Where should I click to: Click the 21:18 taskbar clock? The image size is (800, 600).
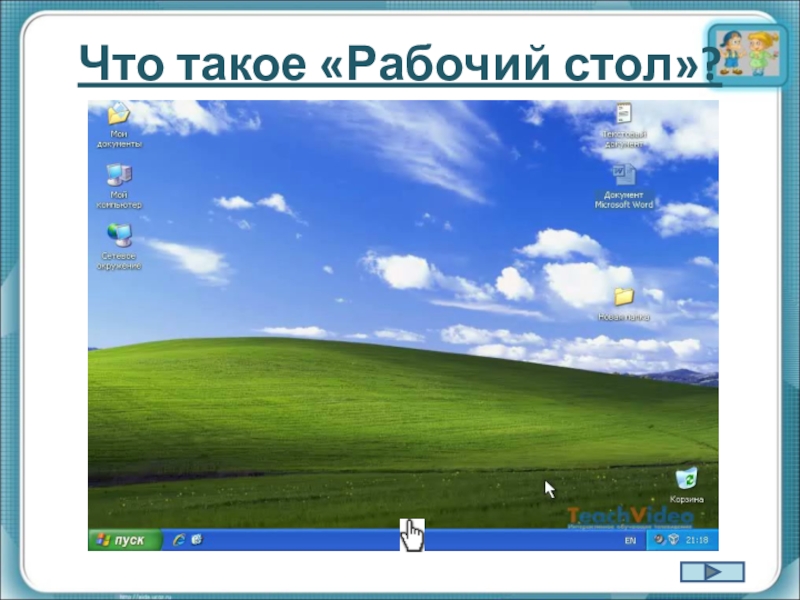point(696,540)
